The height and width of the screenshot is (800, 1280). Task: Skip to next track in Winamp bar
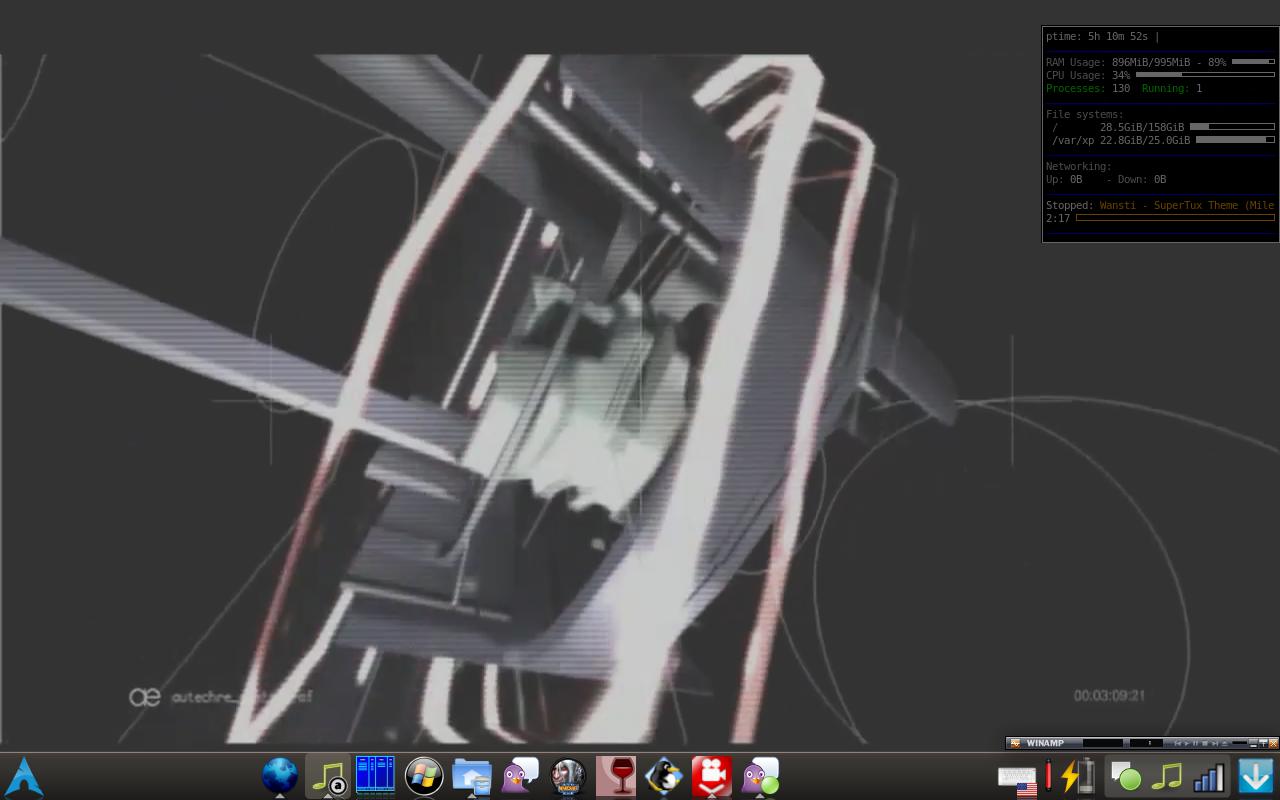click(1214, 743)
